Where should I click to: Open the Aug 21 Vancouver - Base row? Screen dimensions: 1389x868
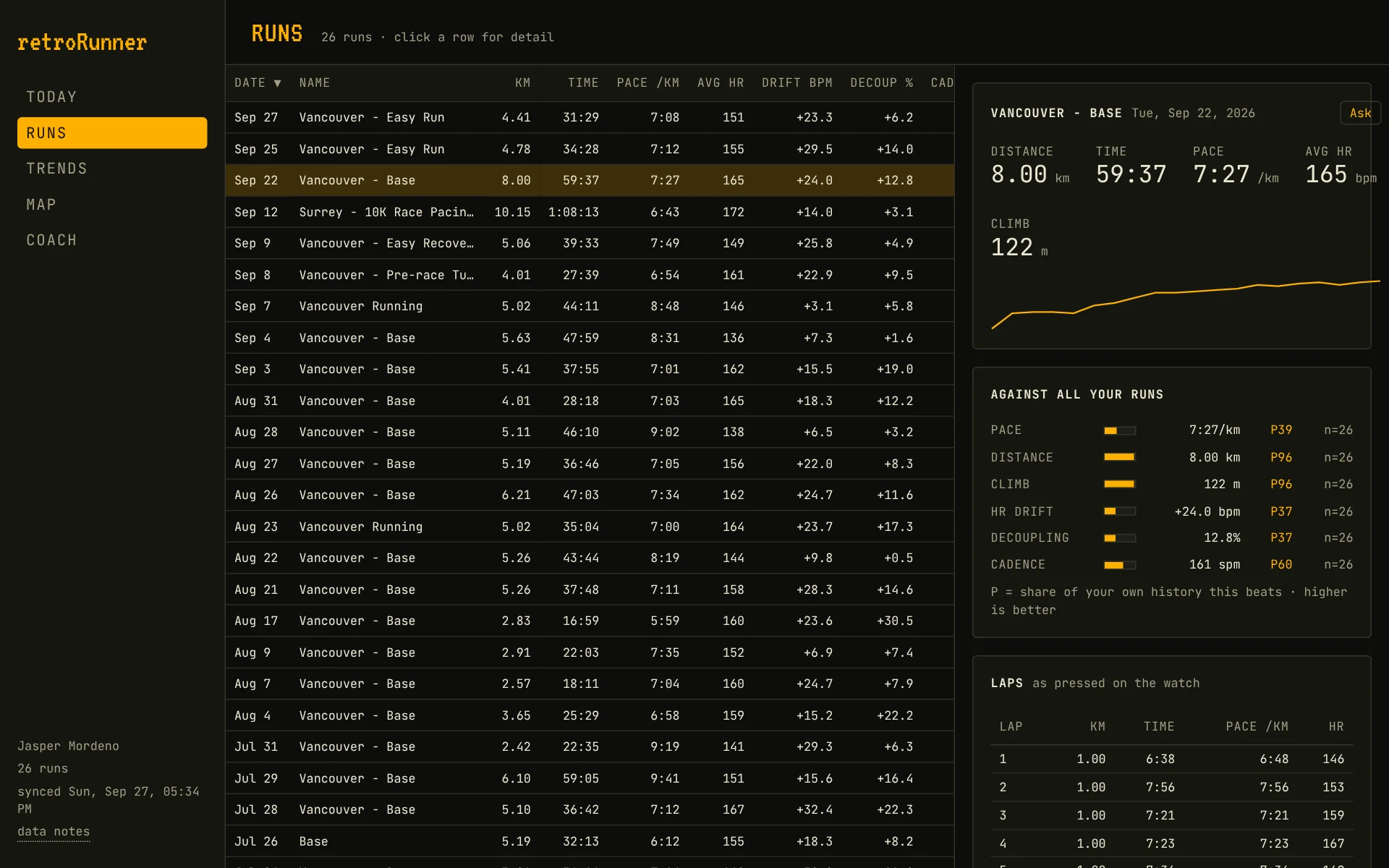[x=590, y=590]
